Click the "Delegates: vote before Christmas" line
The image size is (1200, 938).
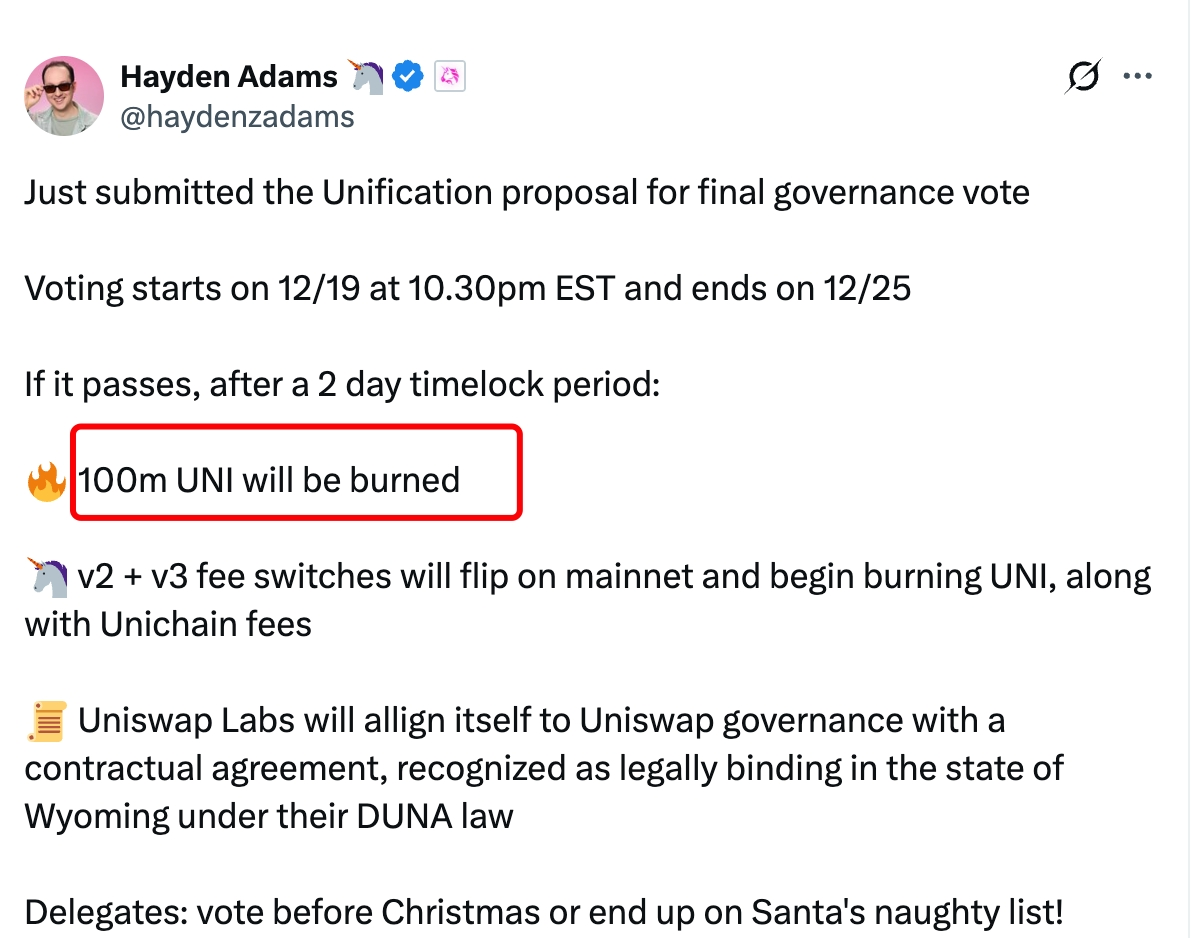pyautogui.click(x=543, y=912)
